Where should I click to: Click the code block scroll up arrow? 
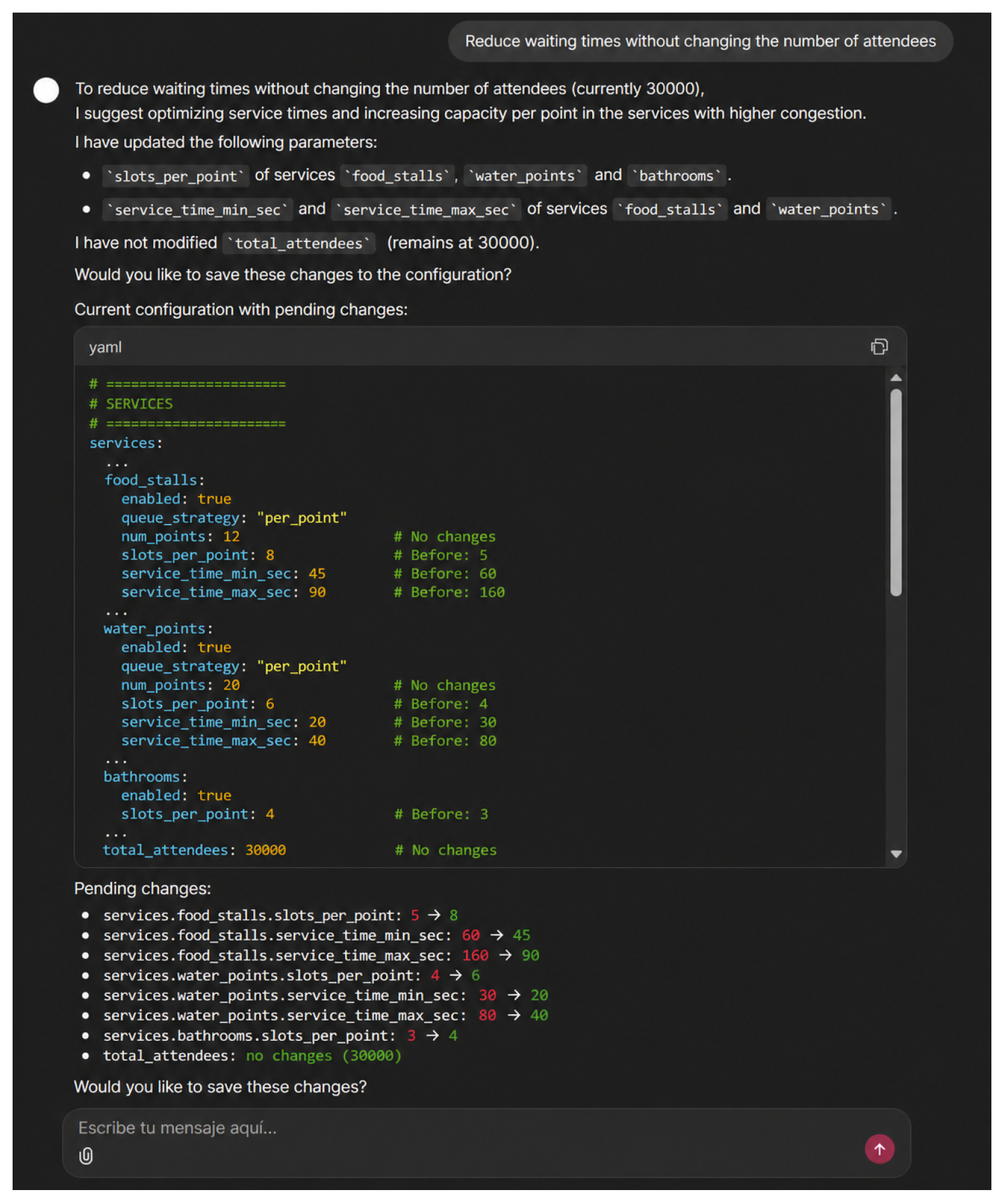point(896,378)
